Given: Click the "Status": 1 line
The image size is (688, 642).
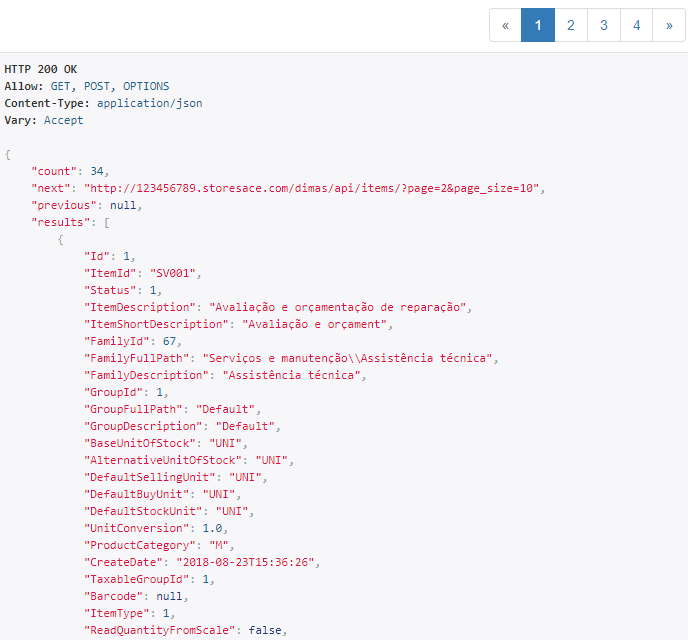Looking at the screenshot, I should [x=123, y=291].
